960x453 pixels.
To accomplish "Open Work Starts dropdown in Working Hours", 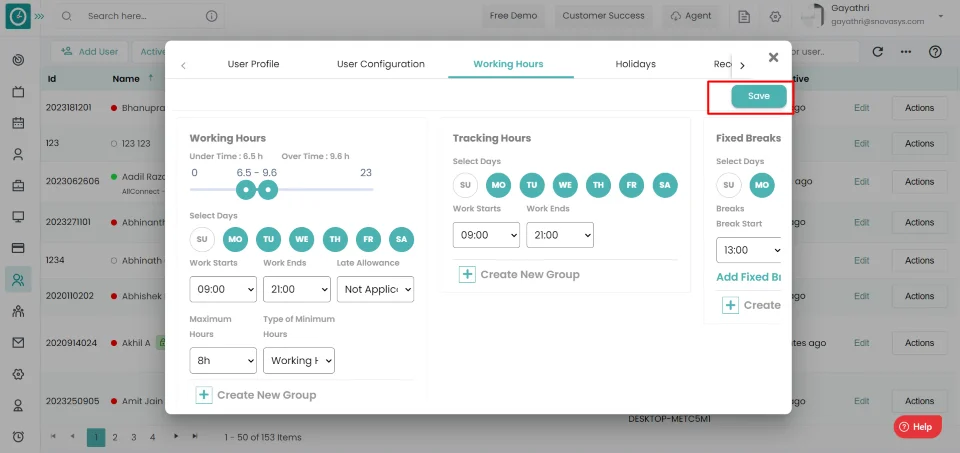I will pos(223,289).
